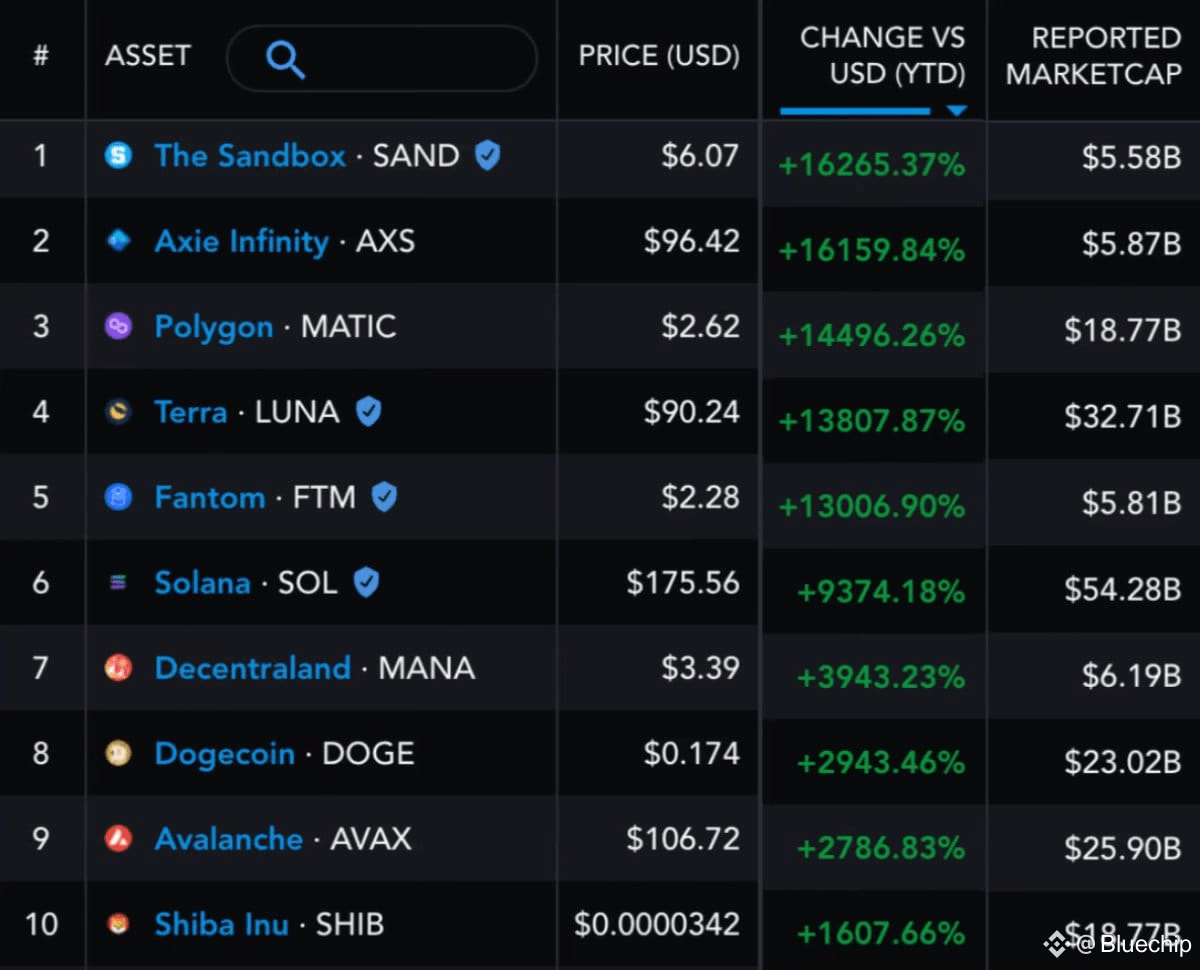The image size is (1200, 970).
Task: Click the Decentraland coin logo
Action: [x=119, y=668]
